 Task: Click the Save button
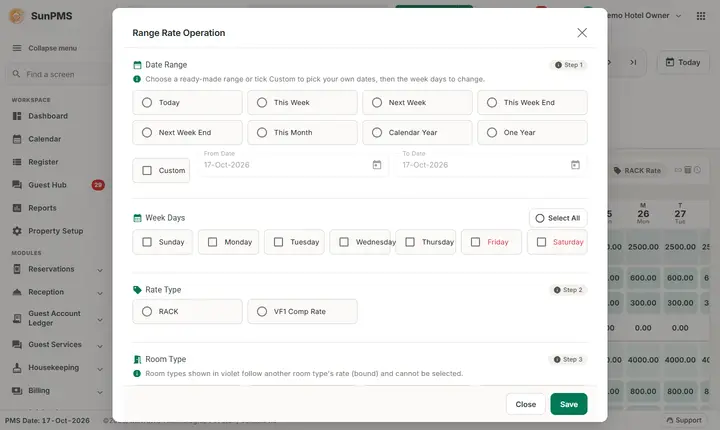[x=568, y=404]
